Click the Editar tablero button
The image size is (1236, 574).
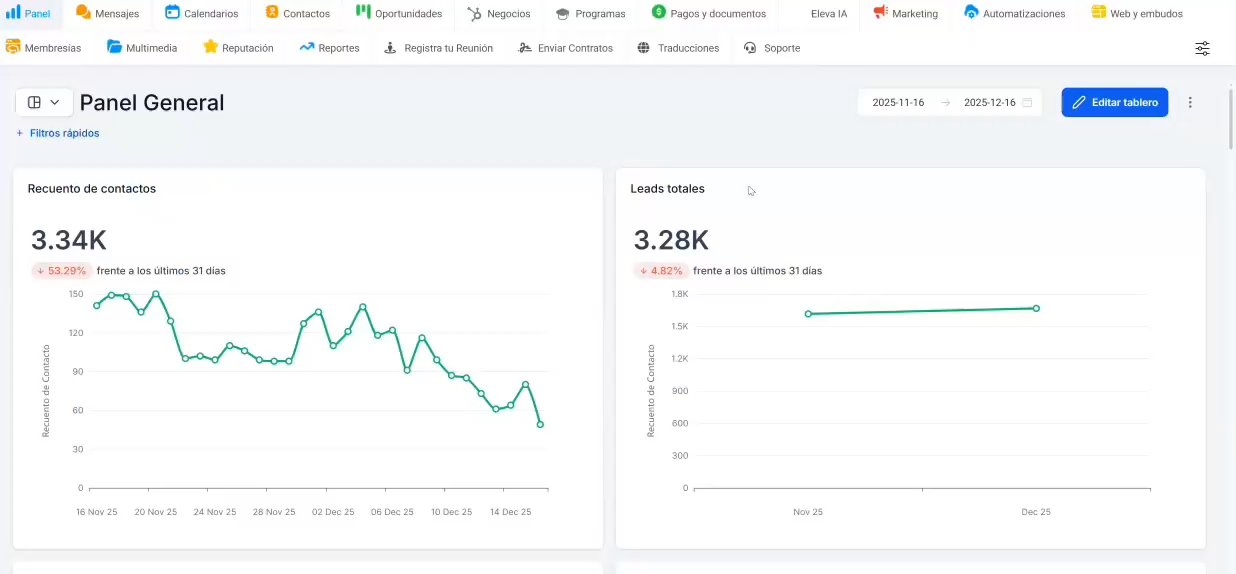1114,102
